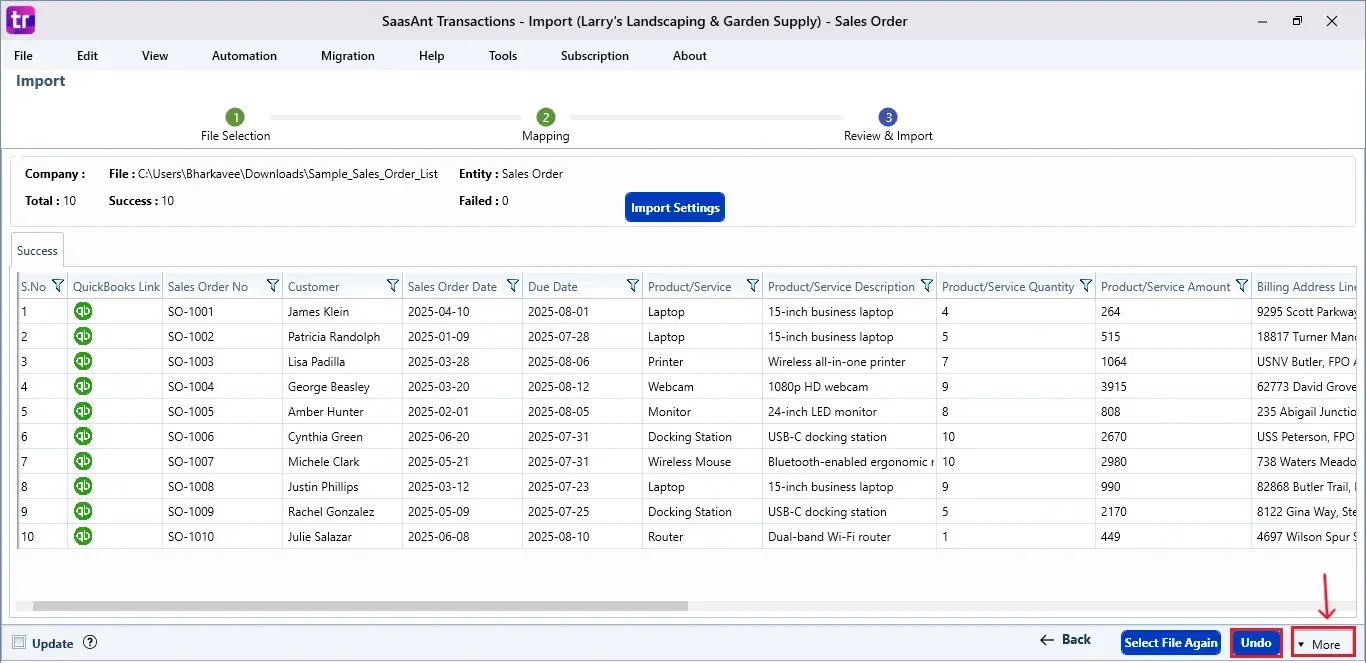
Task: Select customer Amber Hunter cell
Action: (342, 412)
